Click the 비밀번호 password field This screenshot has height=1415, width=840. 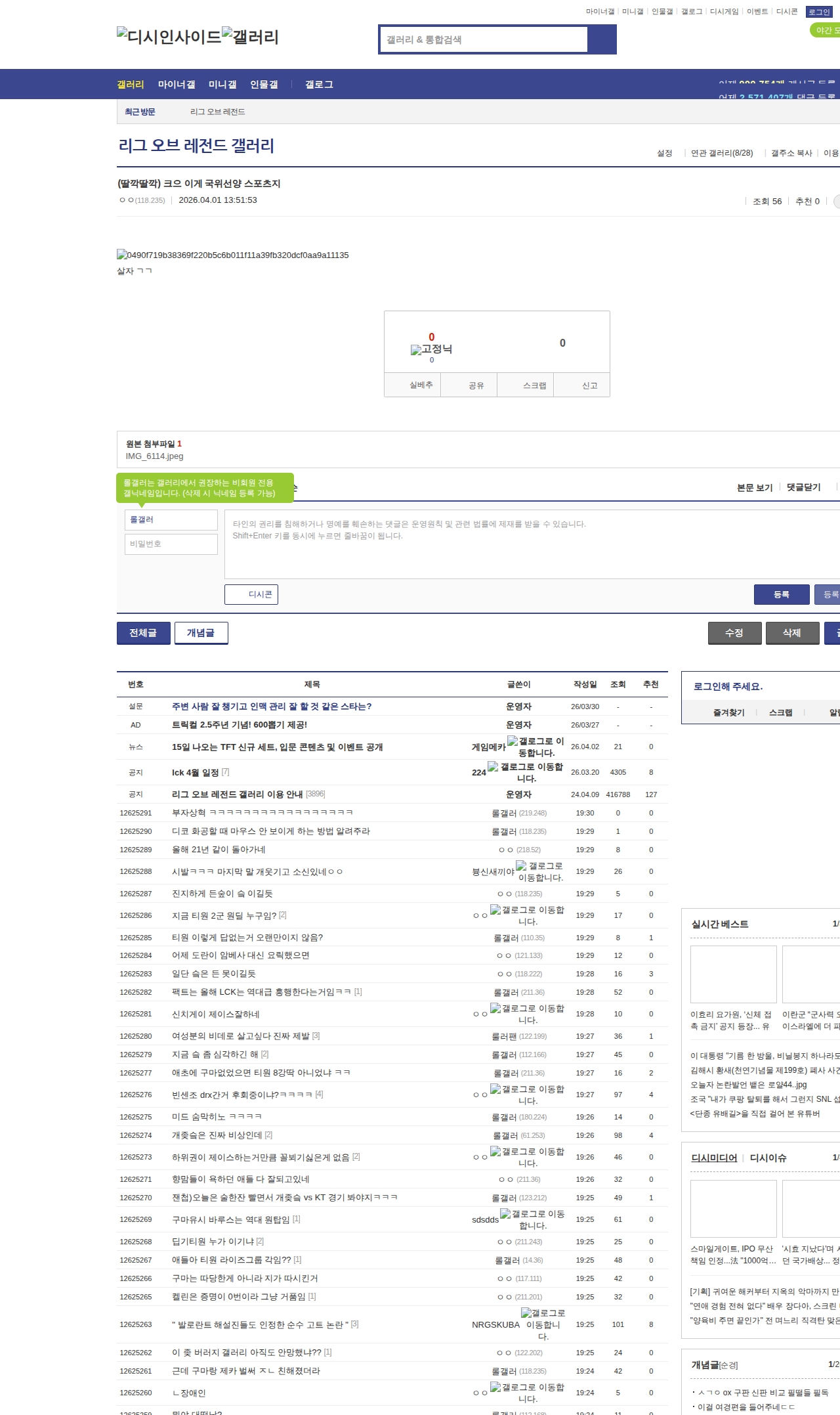coord(171,544)
